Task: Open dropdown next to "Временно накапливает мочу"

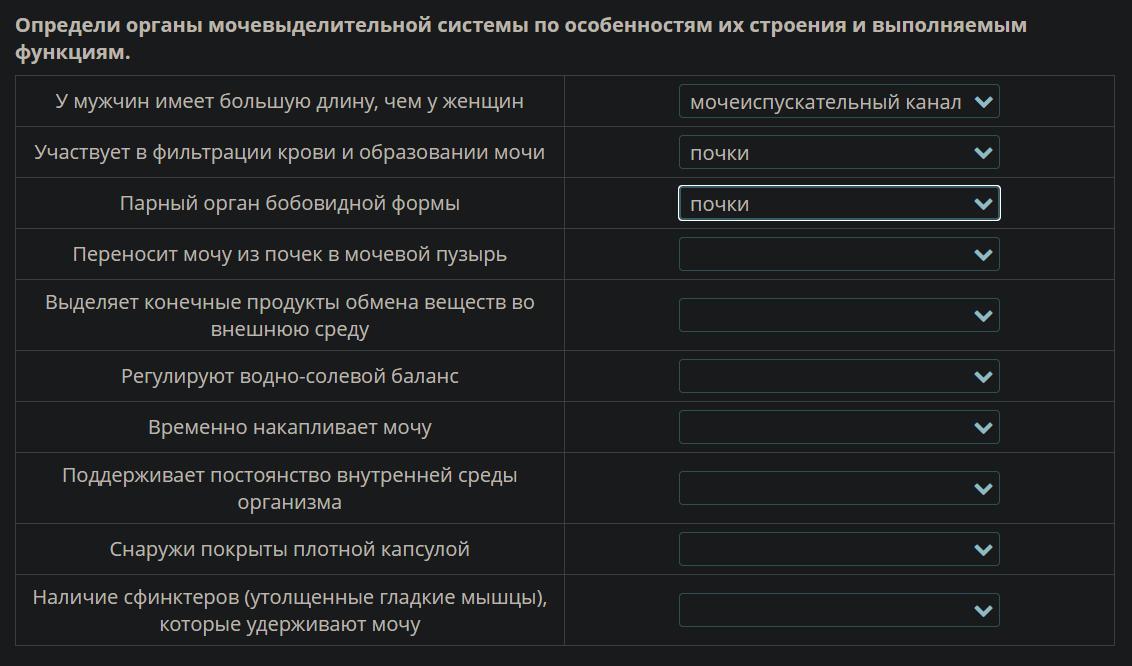Action: pyautogui.click(x=838, y=428)
